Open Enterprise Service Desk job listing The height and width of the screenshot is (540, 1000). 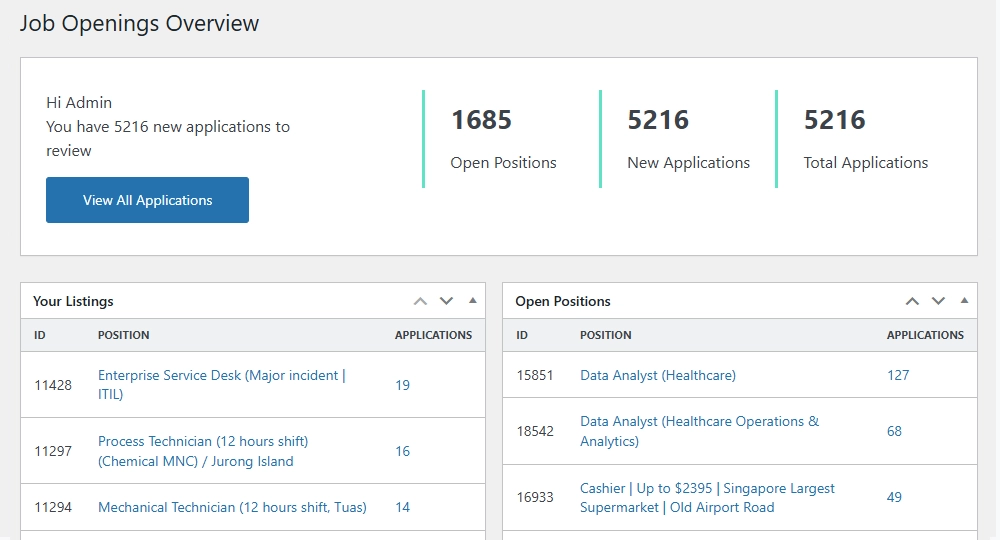[221, 385]
